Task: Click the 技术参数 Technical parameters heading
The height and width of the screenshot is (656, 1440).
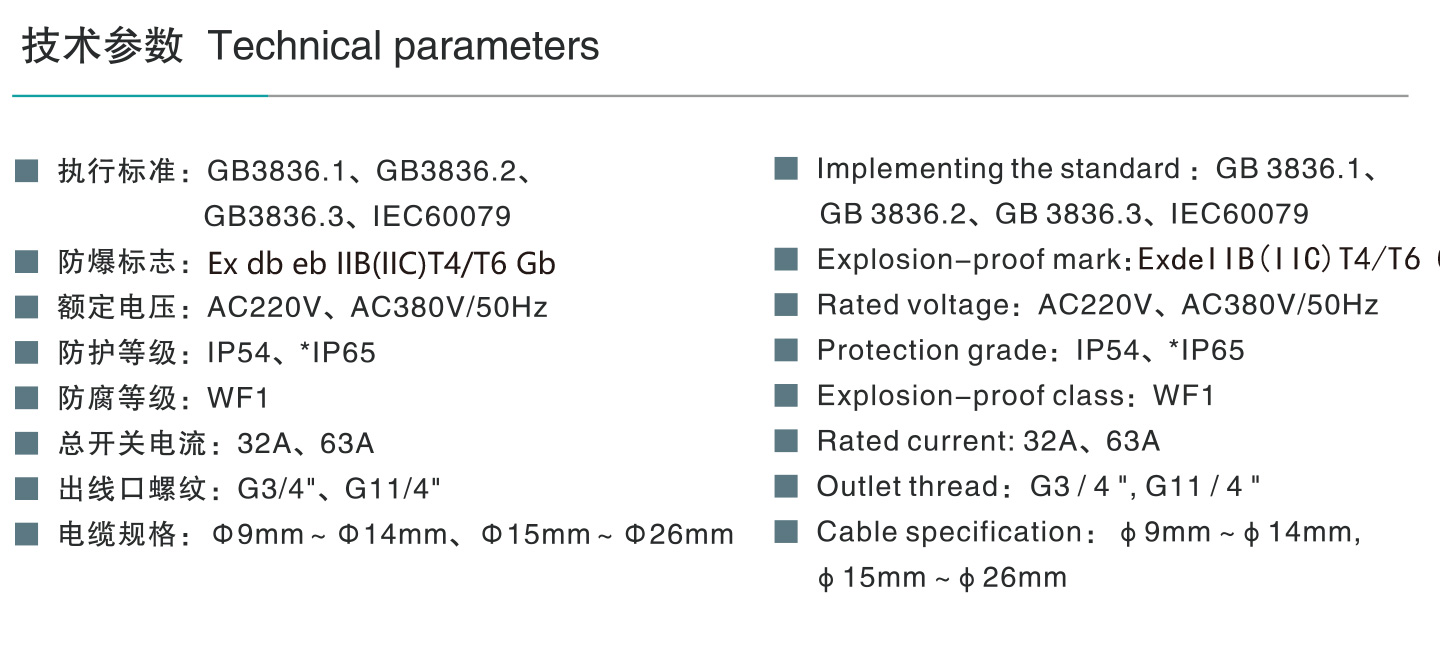Action: click(x=311, y=46)
